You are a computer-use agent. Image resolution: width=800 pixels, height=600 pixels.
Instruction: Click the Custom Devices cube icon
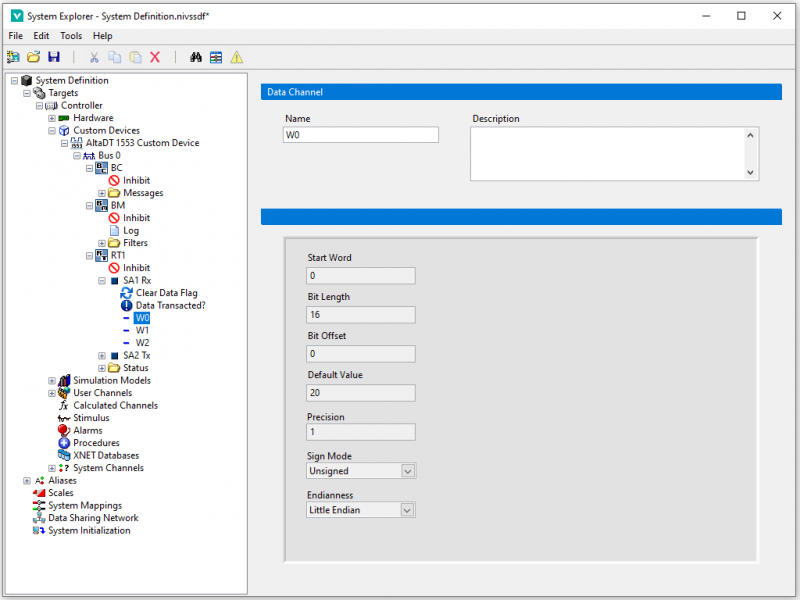pos(64,131)
